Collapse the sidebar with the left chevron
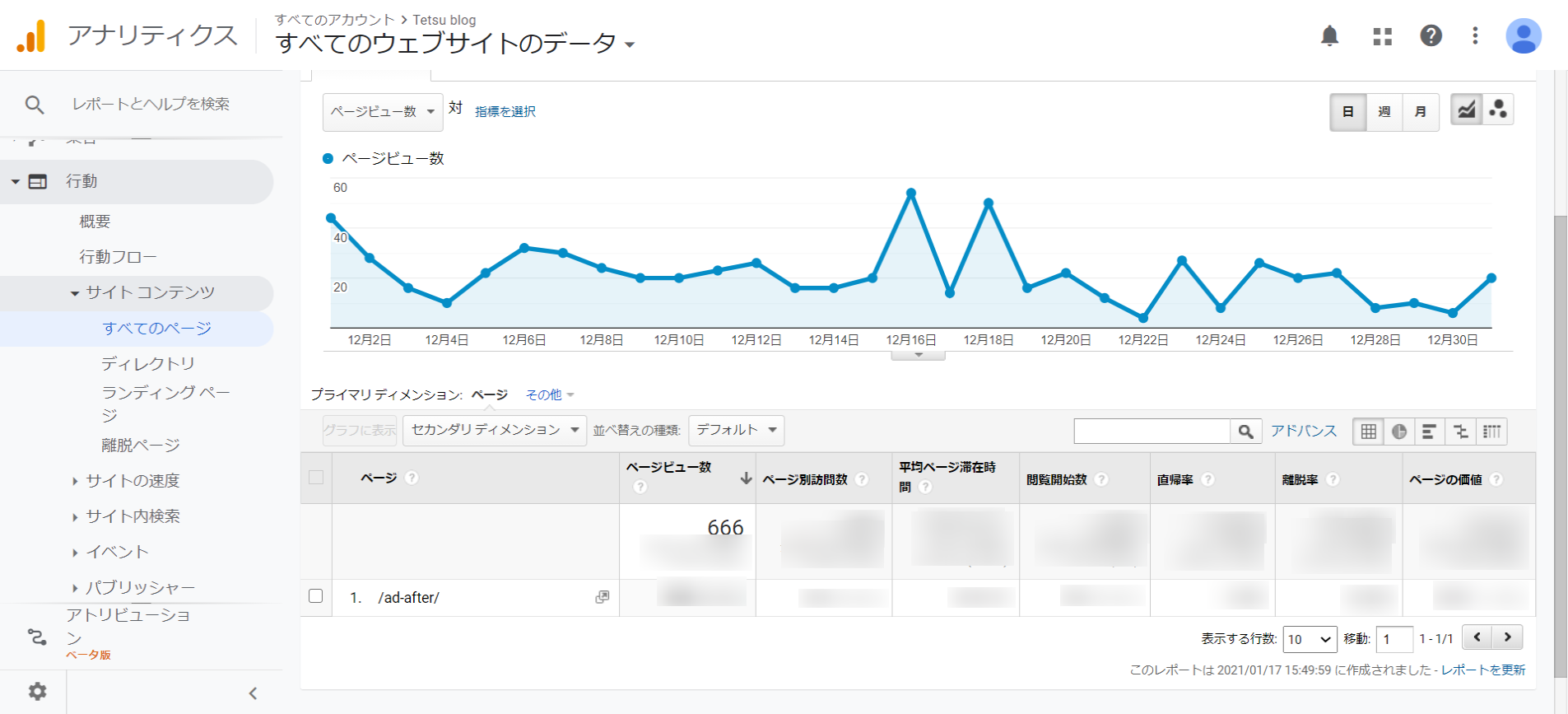The image size is (1568, 714). [253, 693]
